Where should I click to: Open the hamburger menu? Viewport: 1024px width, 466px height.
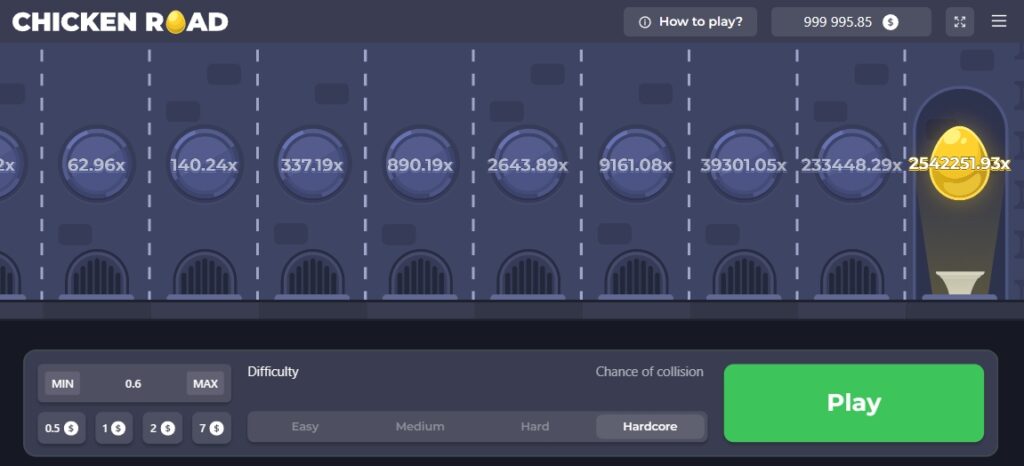(999, 22)
